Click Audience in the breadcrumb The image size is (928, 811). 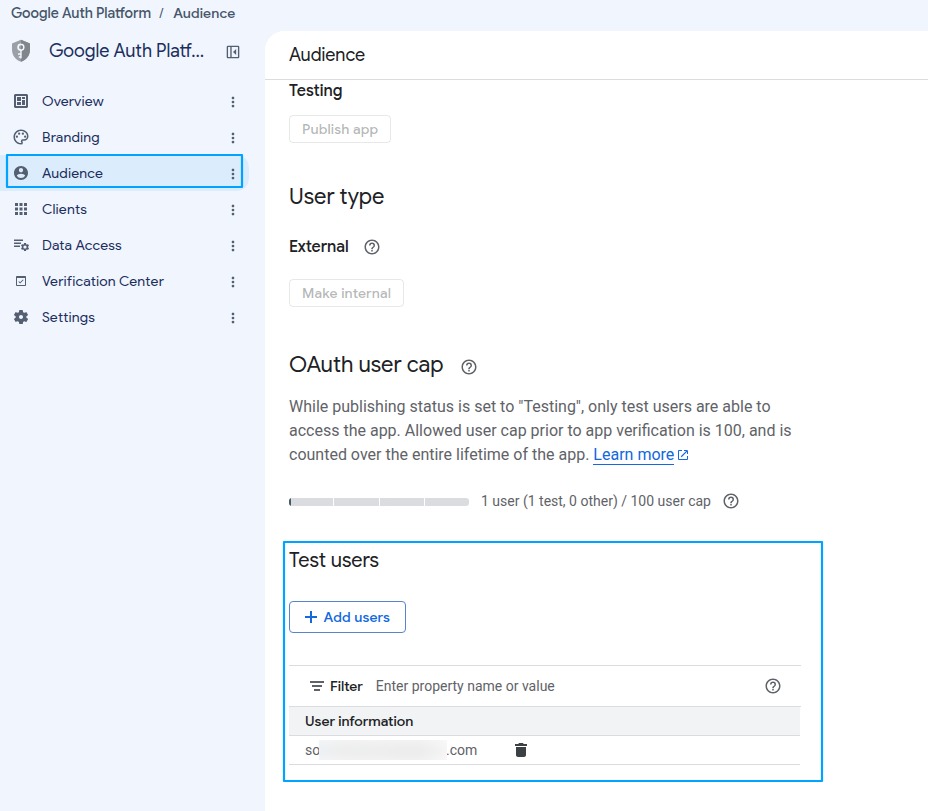(x=204, y=13)
